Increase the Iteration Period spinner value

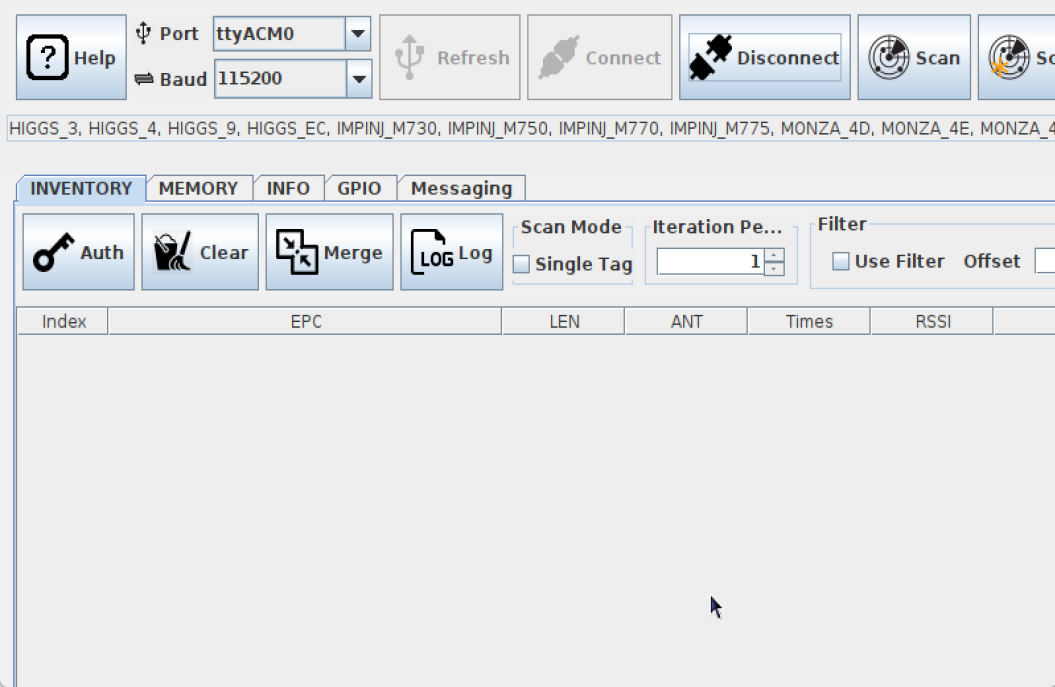[x=774, y=255]
